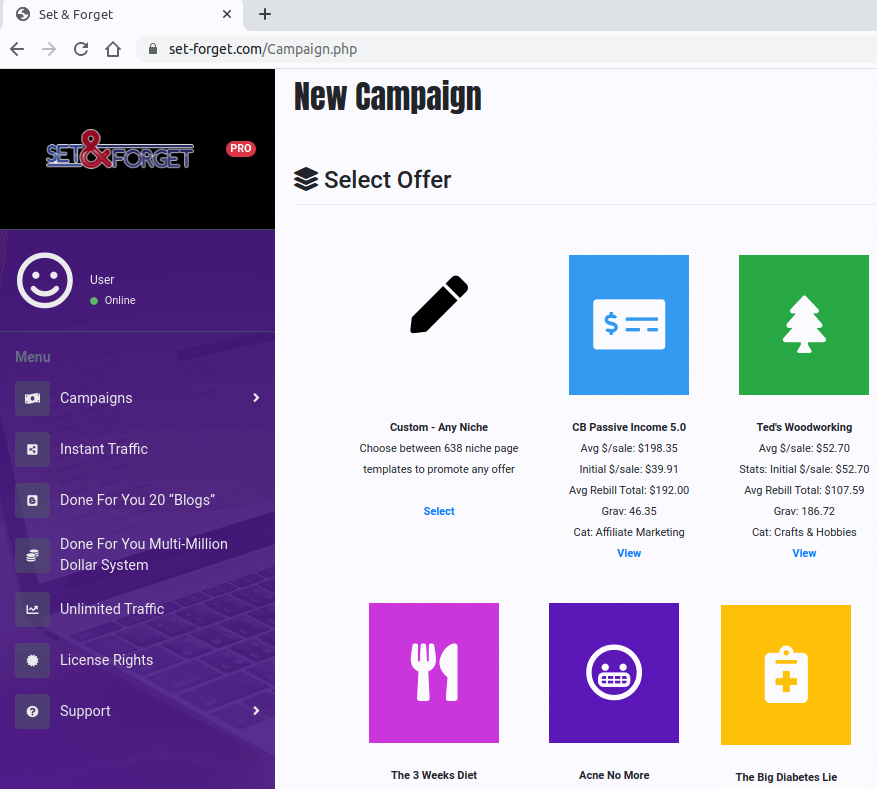Click the address bar URL
The height and width of the screenshot is (789, 877).
(263, 49)
